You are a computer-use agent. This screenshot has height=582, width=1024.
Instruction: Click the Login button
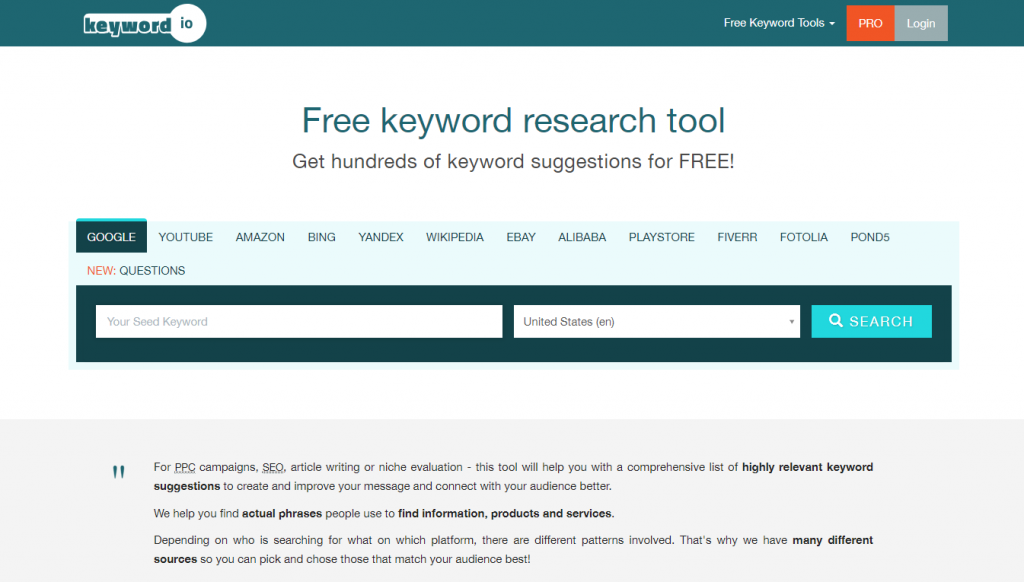pyautogui.click(x=921, y=24)
